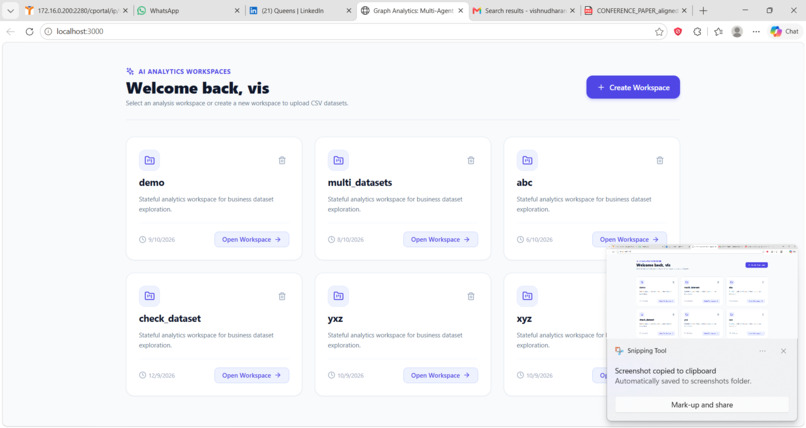Click the 9/10/2026 date on demo card
Viewport: 806px width, 428px height.
161,239
